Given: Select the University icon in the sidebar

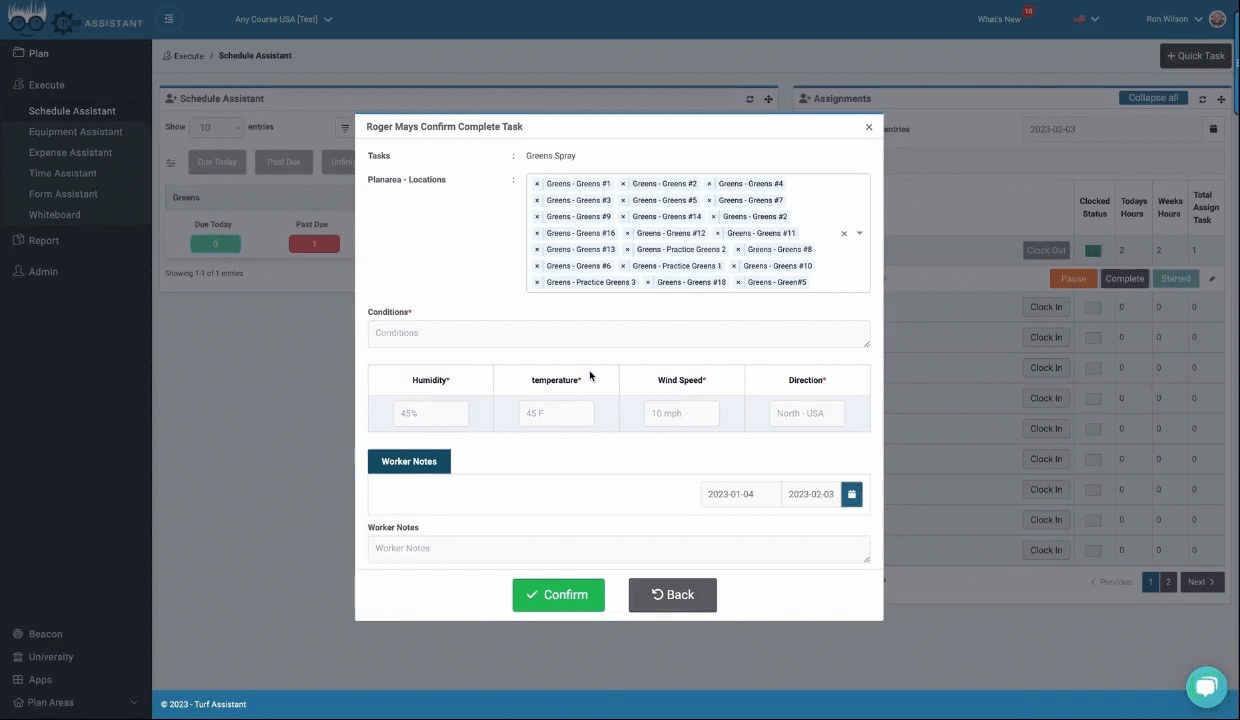Looking at the screenshot, I should (x=18, y=656).
